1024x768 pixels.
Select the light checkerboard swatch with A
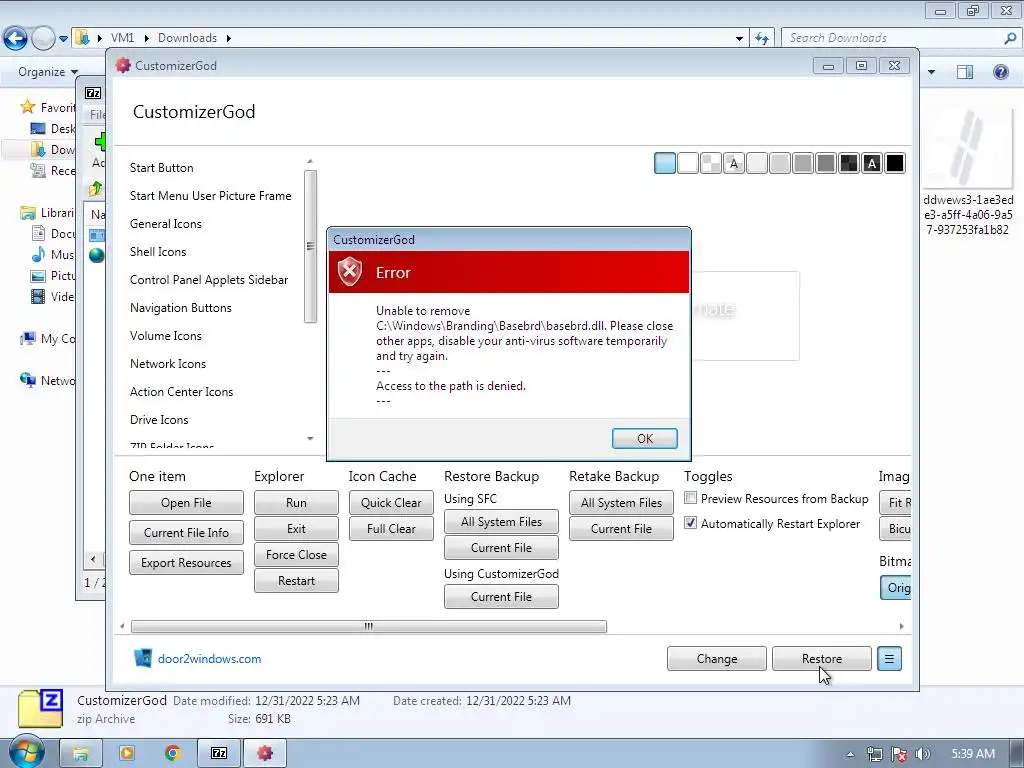734,163
